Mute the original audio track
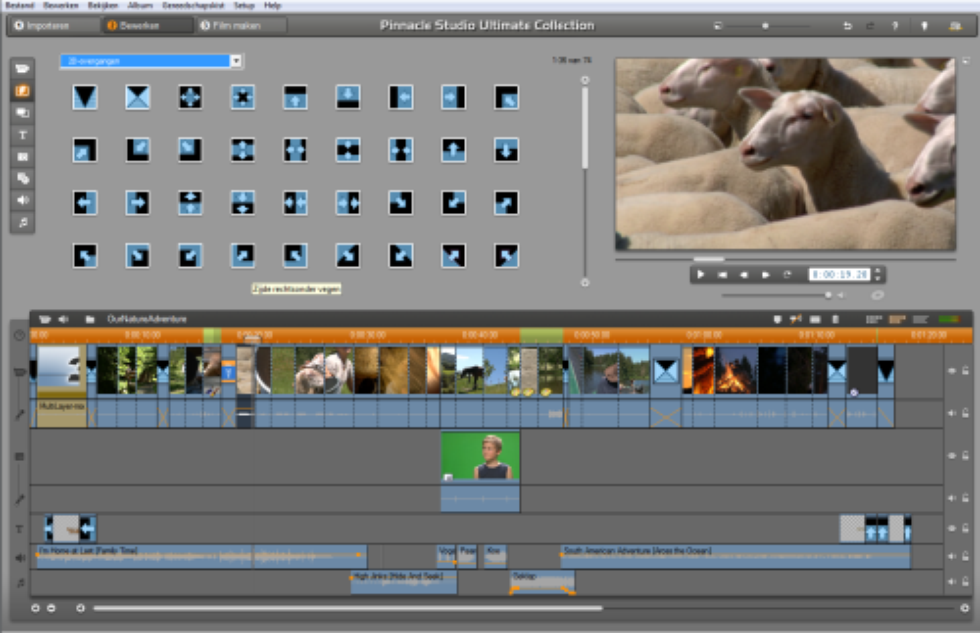The height and width of the screenshot is (633, 980). 952,413
